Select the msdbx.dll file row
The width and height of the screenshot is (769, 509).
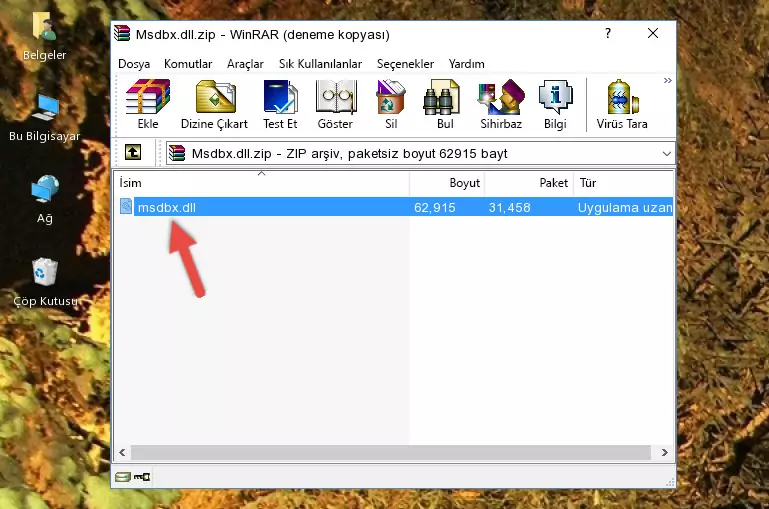coord(394,207)
